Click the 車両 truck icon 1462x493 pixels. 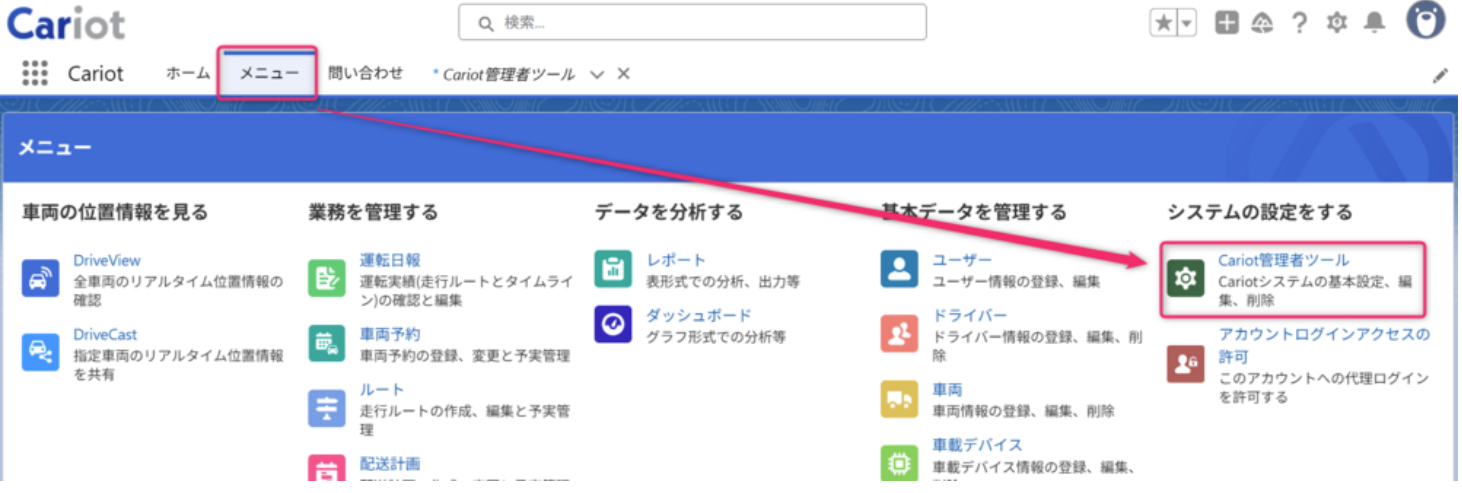pos(899,399)
